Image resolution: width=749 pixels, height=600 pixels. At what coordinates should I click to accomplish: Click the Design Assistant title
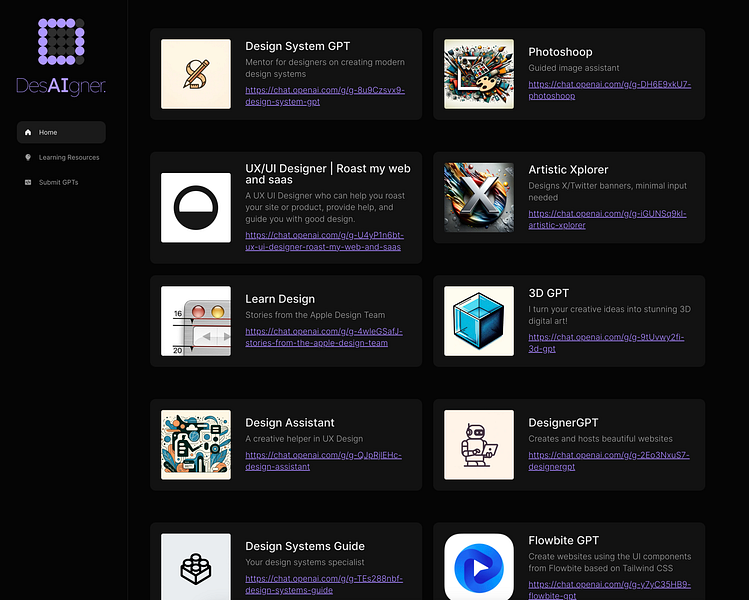[289, 423]
